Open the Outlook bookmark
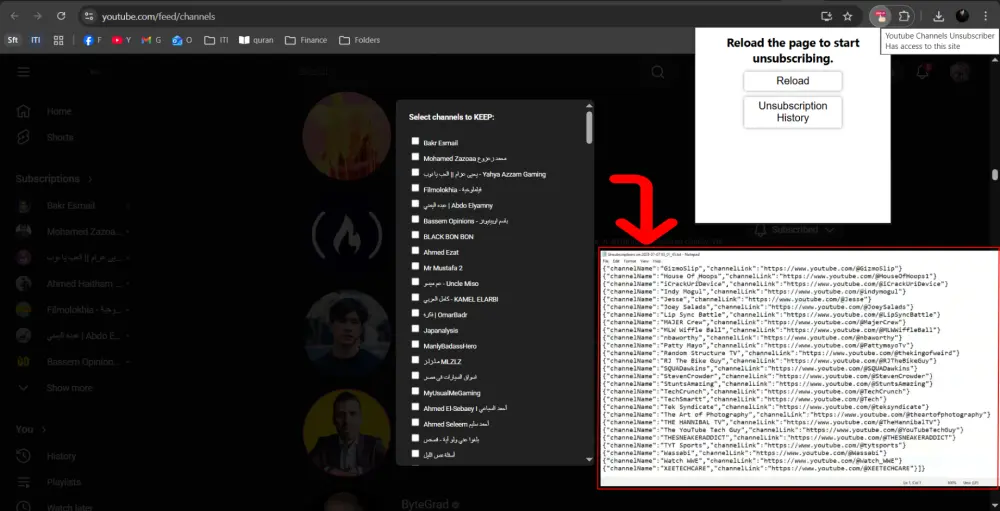1000x511 pixels. click(182, 40)
